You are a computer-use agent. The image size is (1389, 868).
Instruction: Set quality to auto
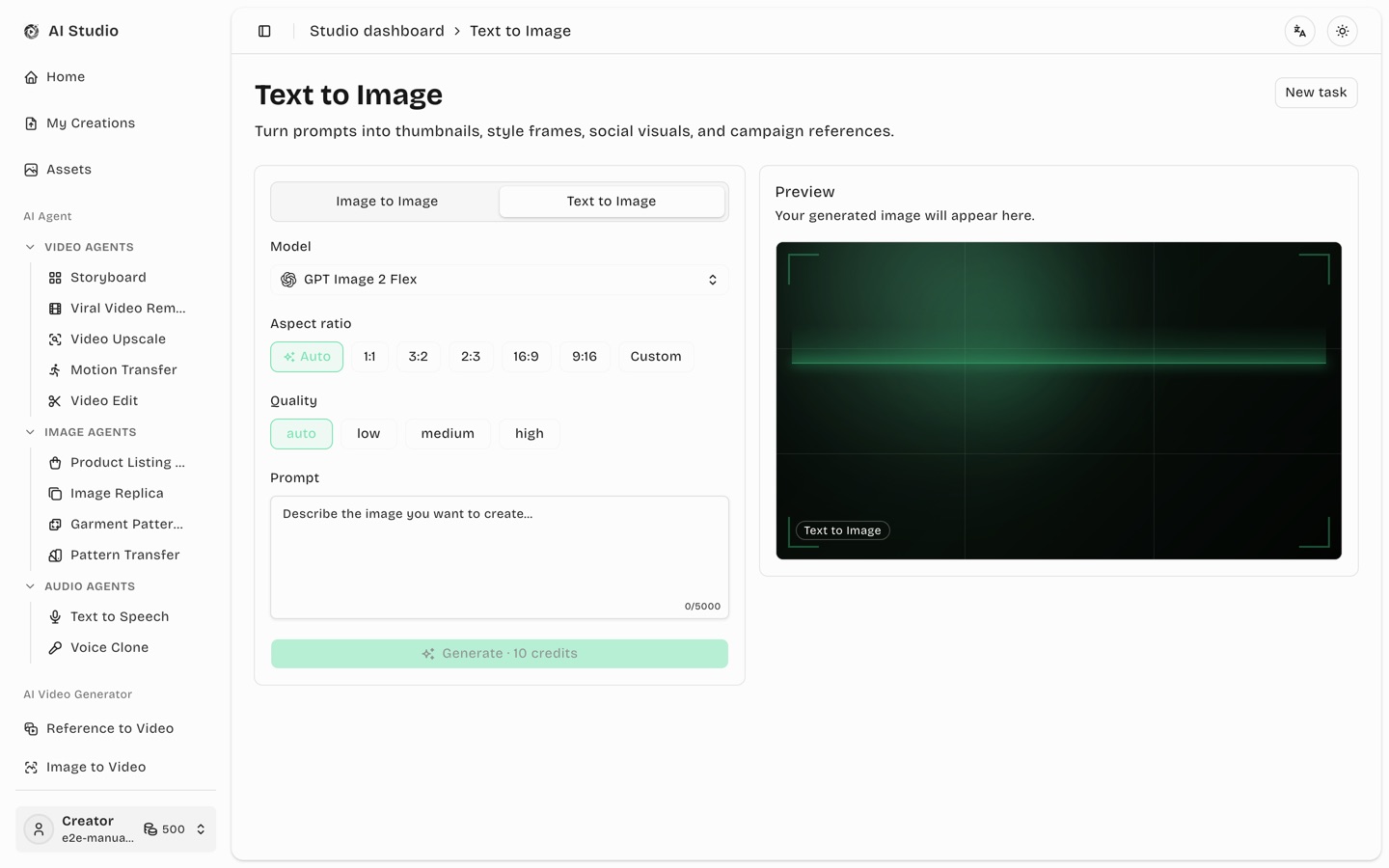tap(301, 434)
